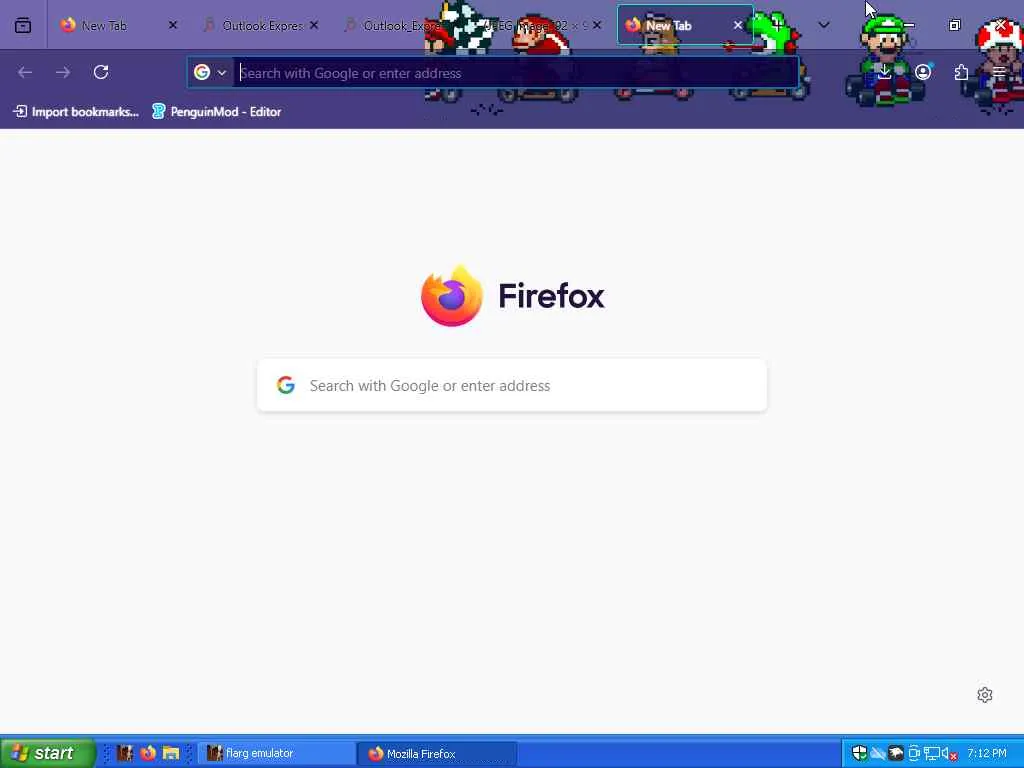Launch flarg emulator quick launch icon
The image size is (1024, 768).
coord(125,753)
